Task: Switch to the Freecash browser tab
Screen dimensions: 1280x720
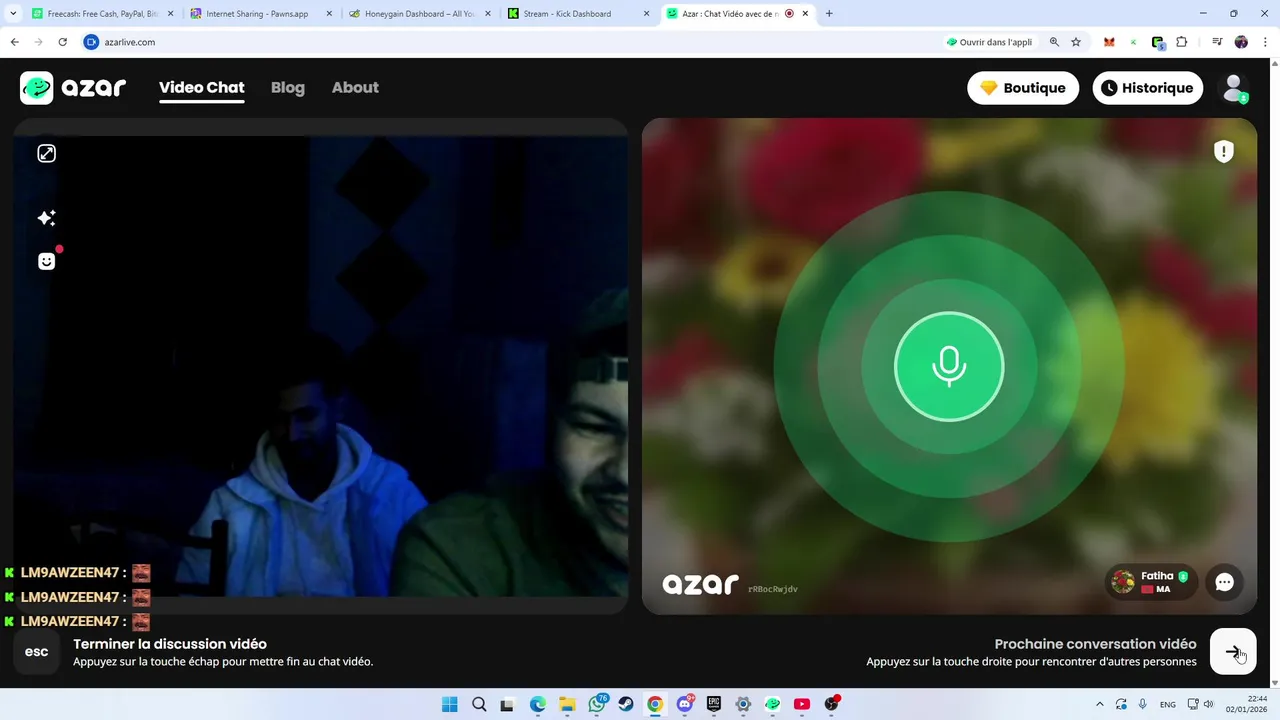Action: coord(102,14)
